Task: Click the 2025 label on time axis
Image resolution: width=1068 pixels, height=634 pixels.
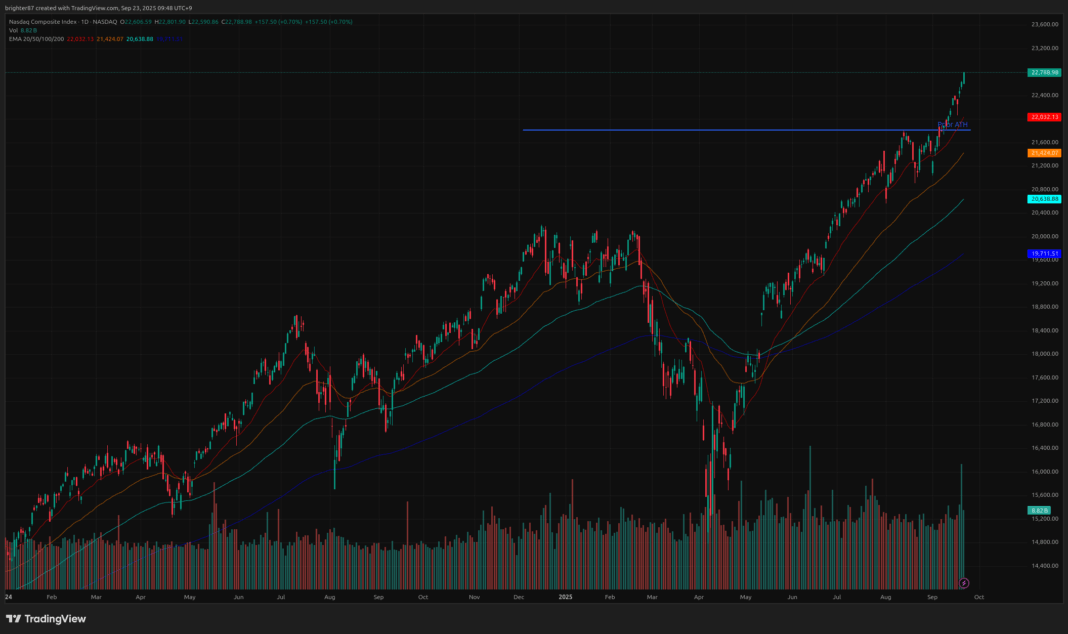Action: click(x=563, y=597)
